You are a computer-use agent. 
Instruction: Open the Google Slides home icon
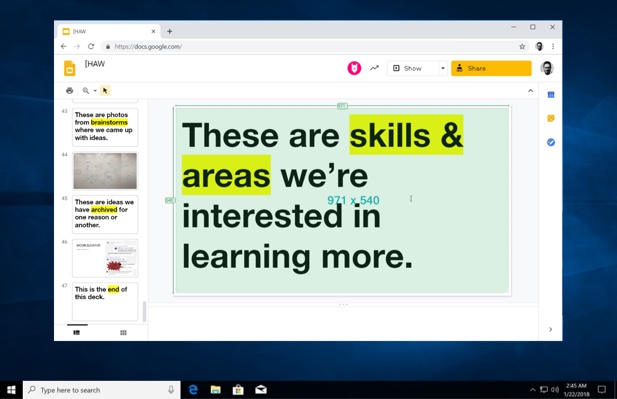point(70,68)
